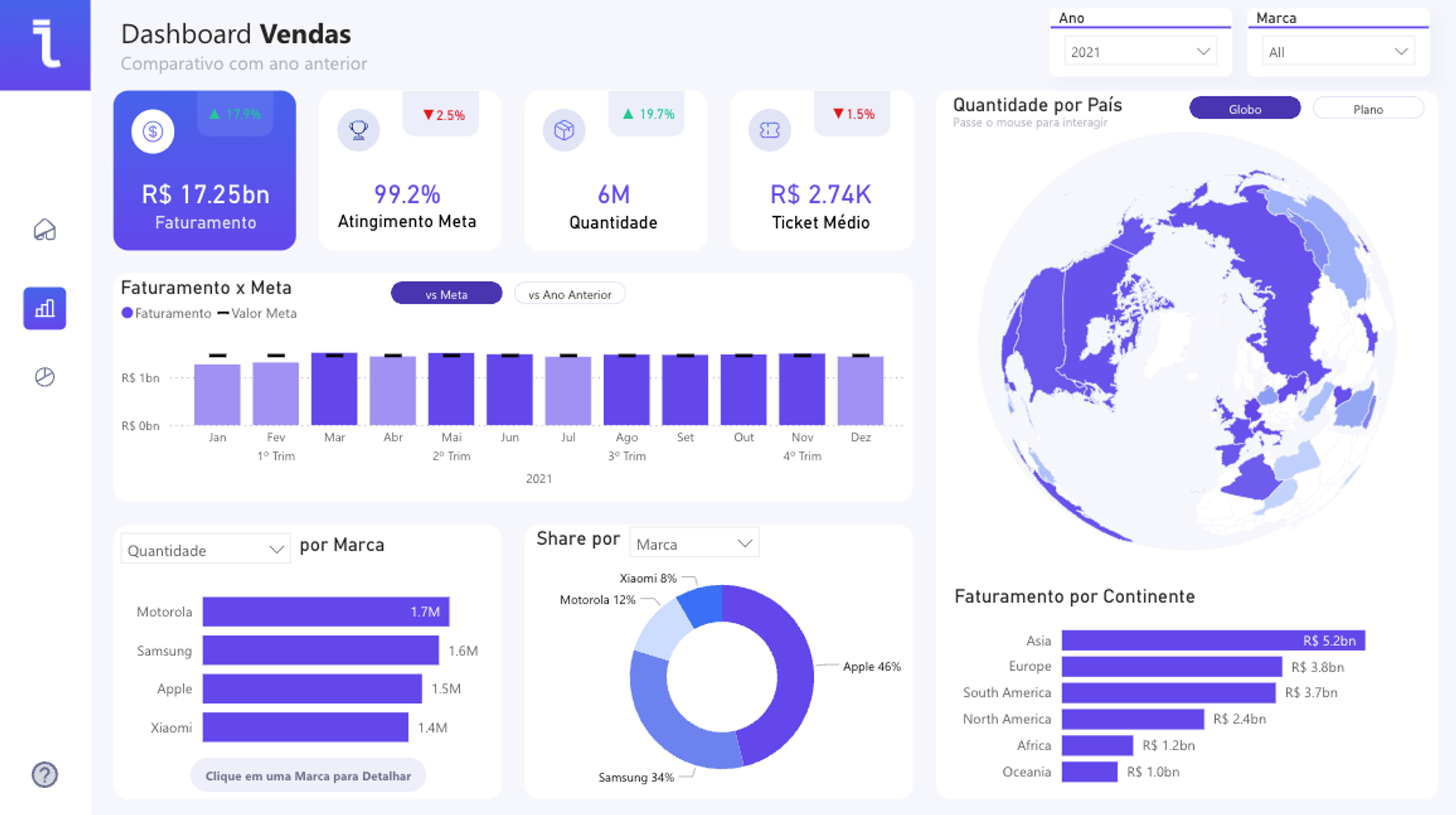This screenshot has height=815, width=1456.
Task: Open the Marca filter dropdown
Action: click(1337, 51)
